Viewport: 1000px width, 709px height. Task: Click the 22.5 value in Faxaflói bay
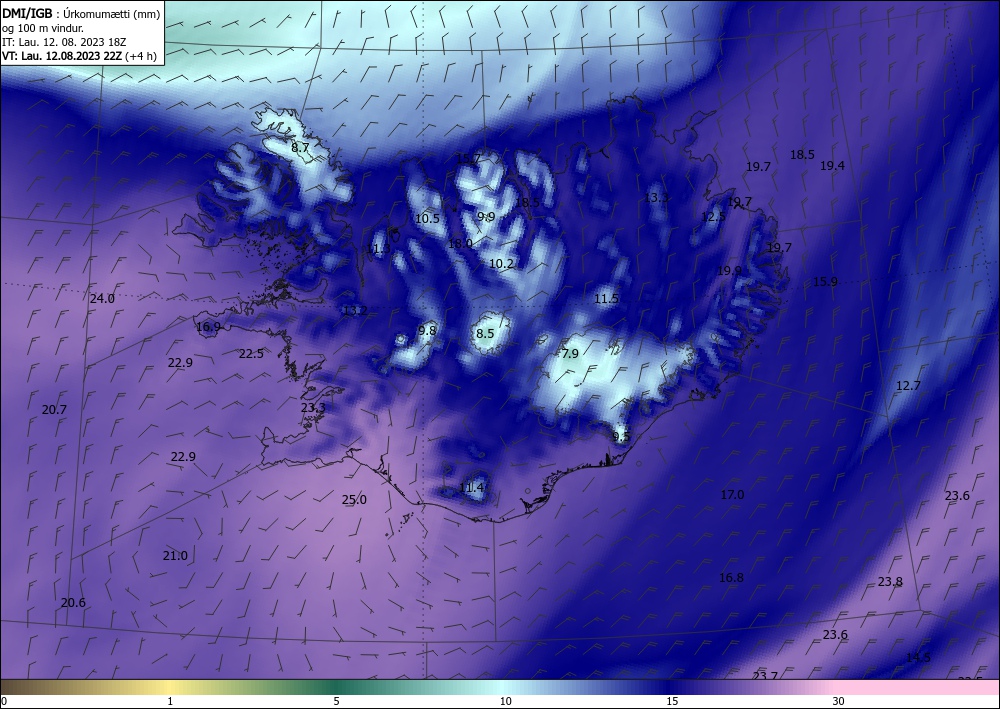[x=251, y=354]
